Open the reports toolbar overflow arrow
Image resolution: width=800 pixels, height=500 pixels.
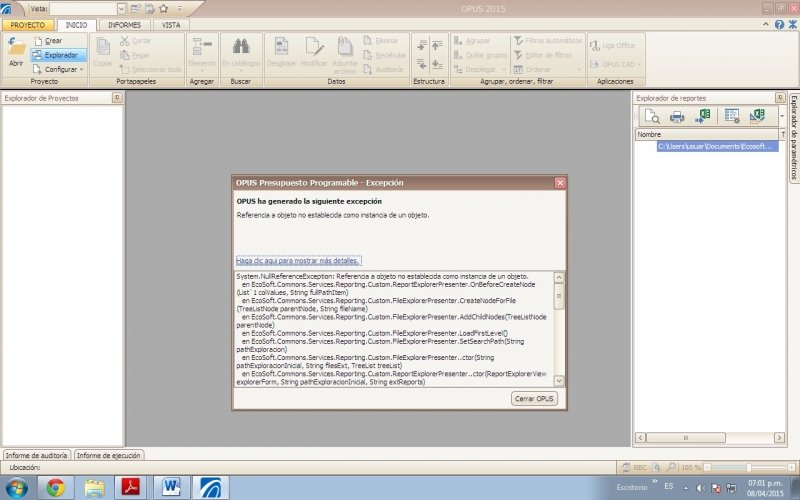tap(780, 118)
